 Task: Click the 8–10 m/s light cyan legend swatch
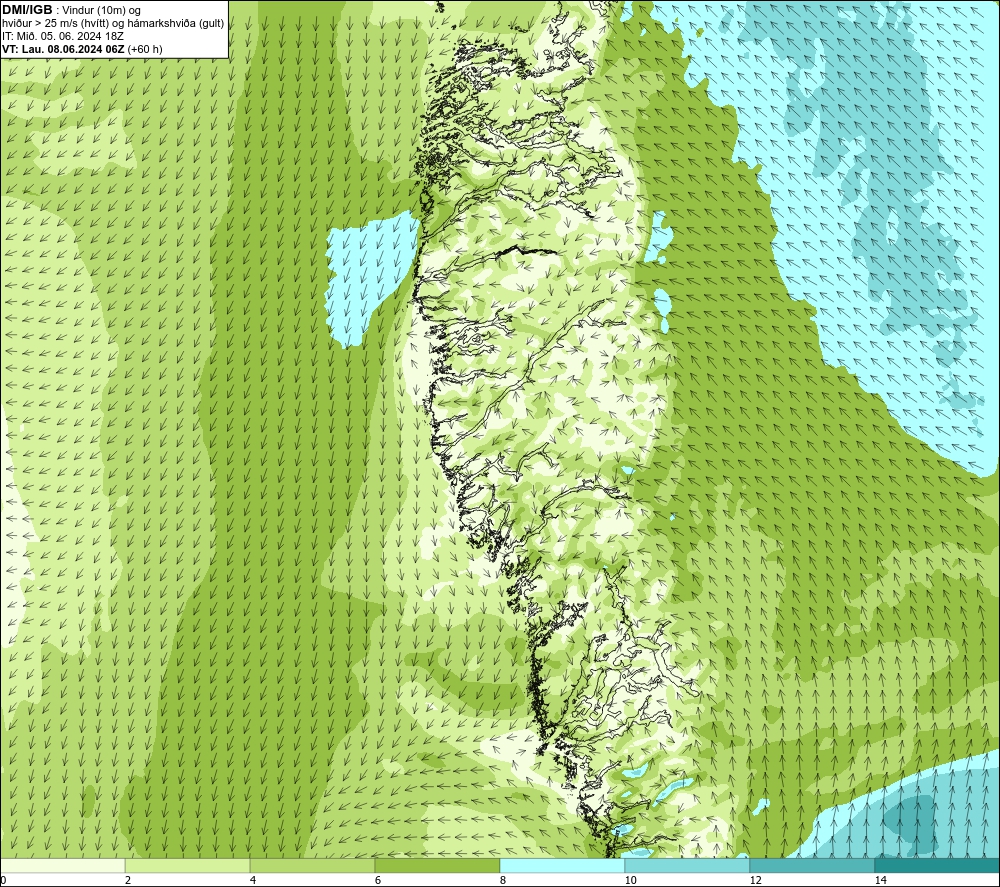[562, 866]
